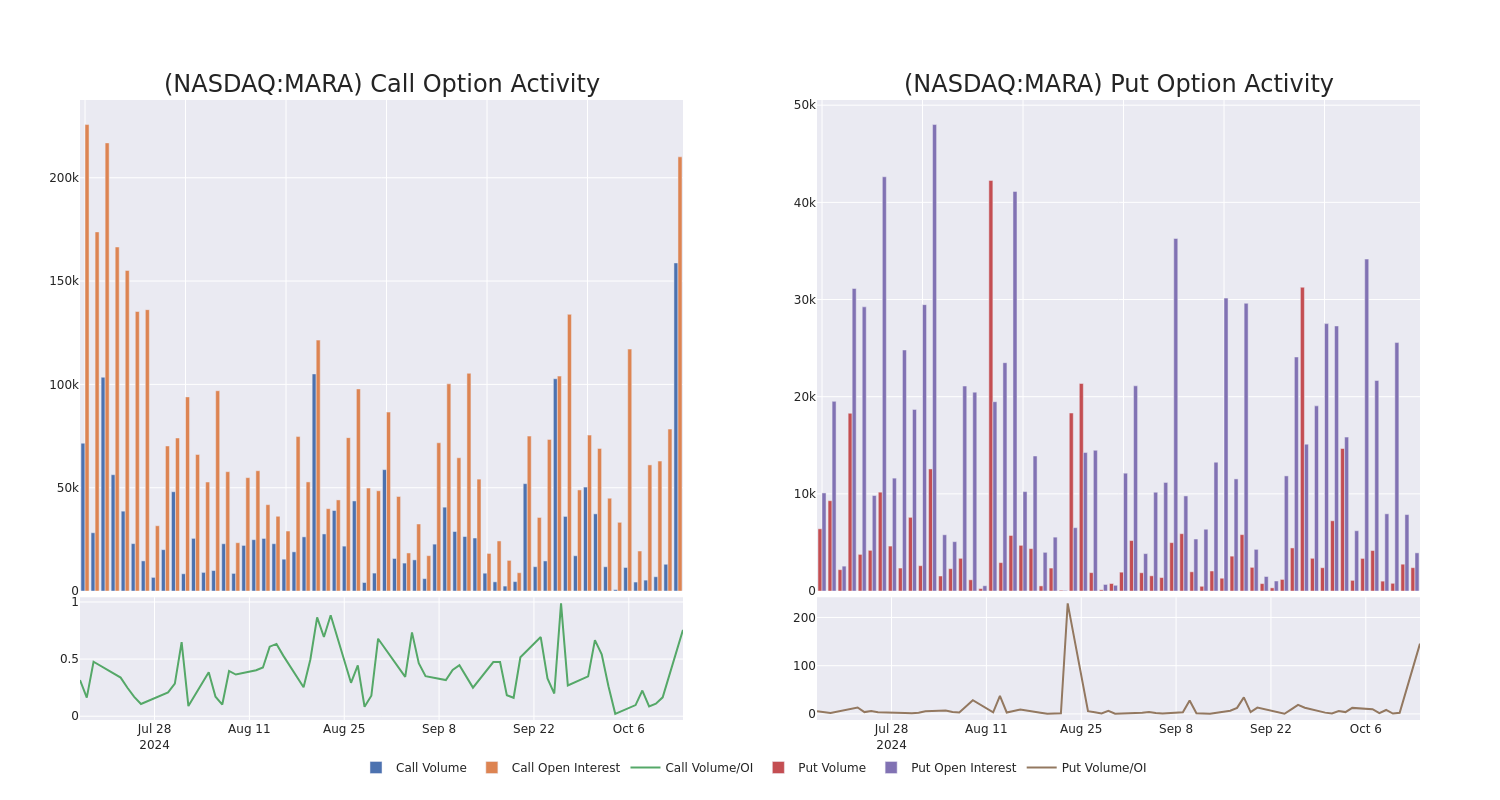The image size is (1500, 800).
Task: Click the 20k label on put chart
Action: point(805,396)
